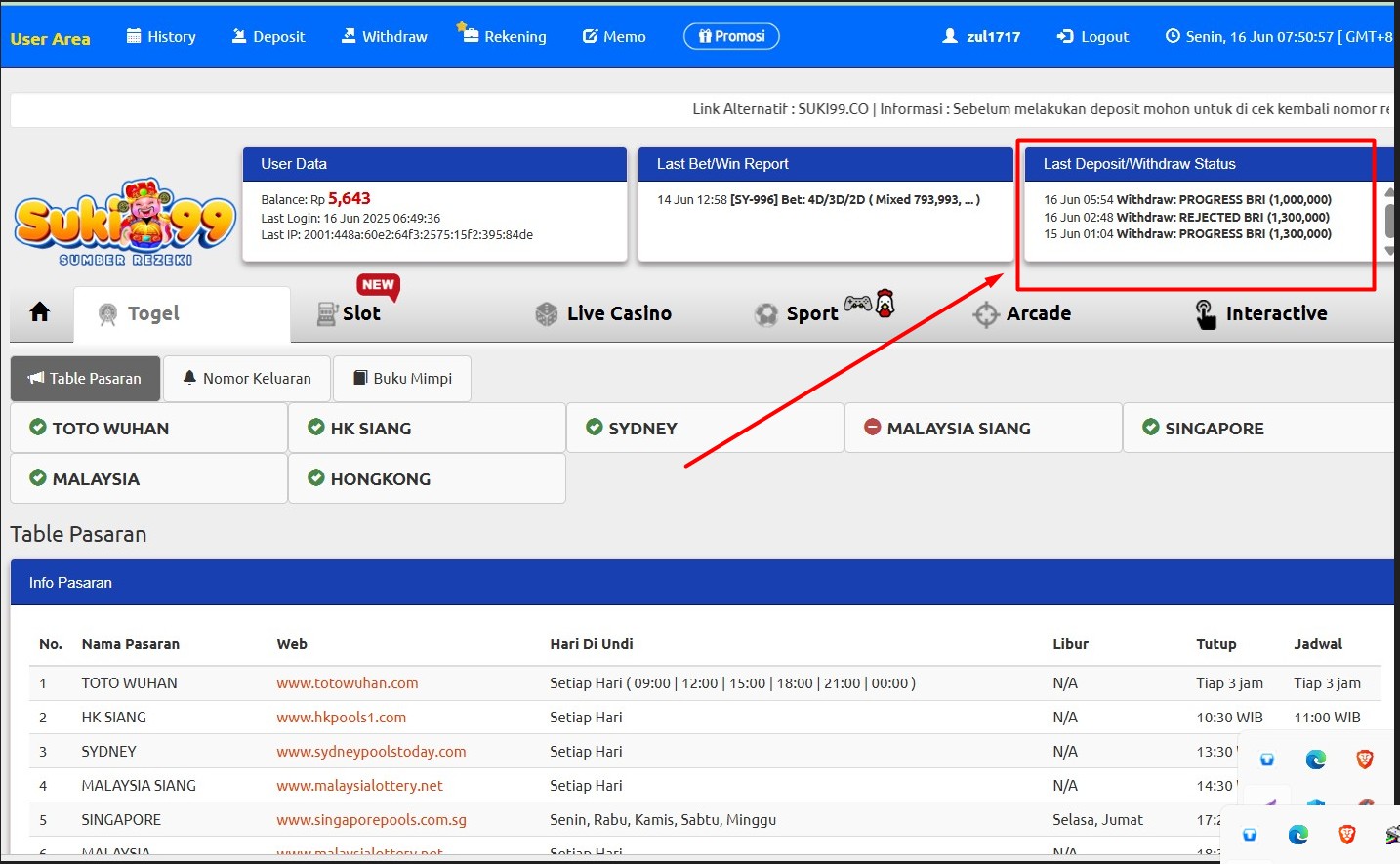Click the Brave browser icon in the taskbar
Screen dimensions: 1400x864
(1347, 835)
